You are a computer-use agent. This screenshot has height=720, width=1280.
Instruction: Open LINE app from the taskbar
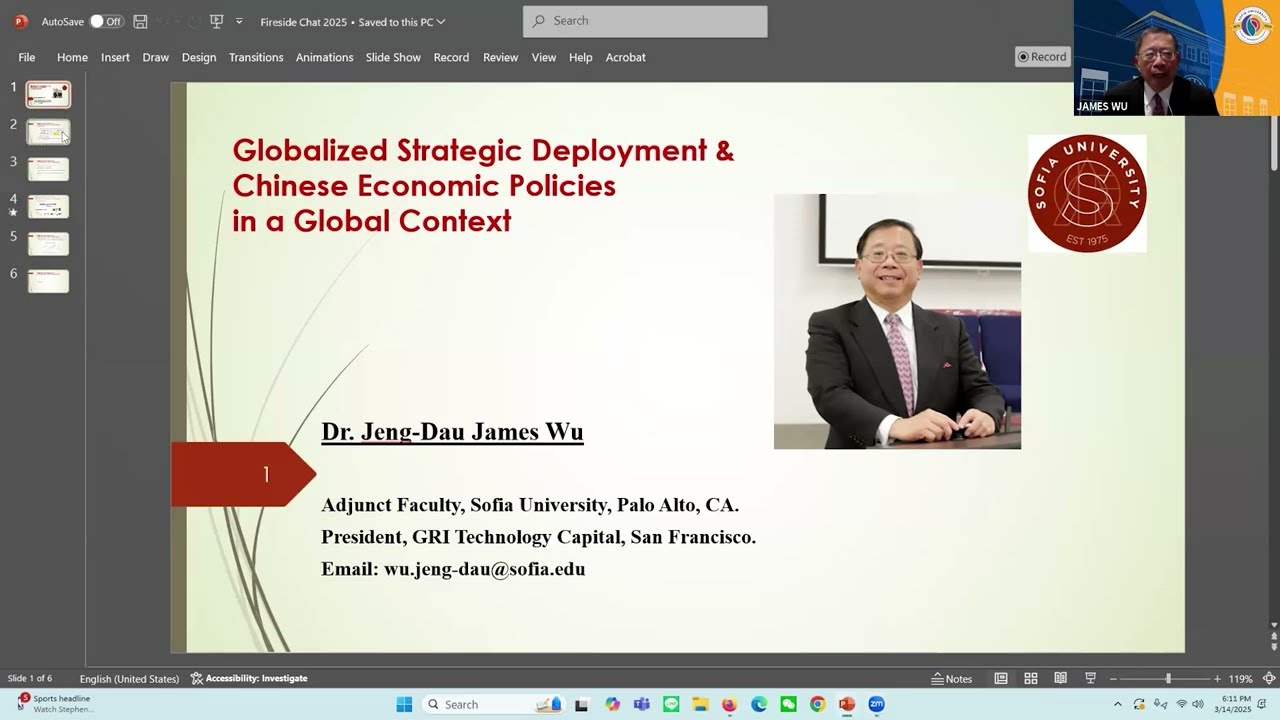coord(671,704)
